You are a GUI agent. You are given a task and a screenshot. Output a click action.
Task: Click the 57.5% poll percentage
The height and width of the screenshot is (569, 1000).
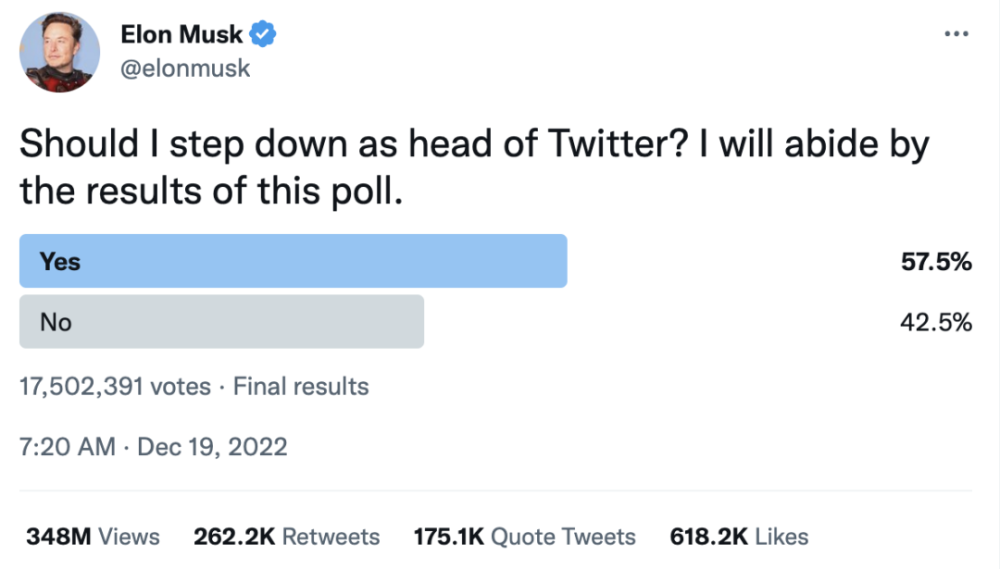pos(936,262)
